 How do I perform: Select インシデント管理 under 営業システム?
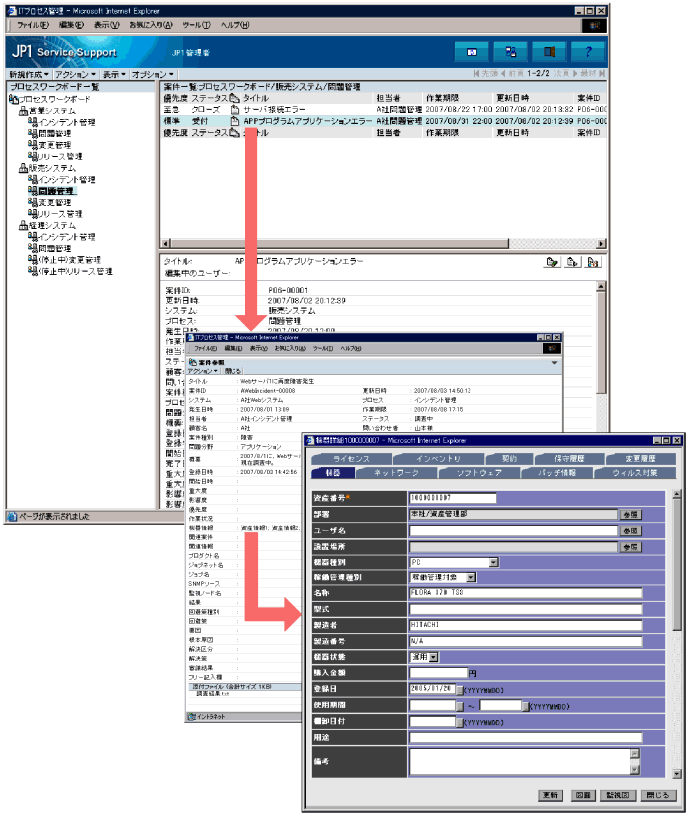point(67,122)
